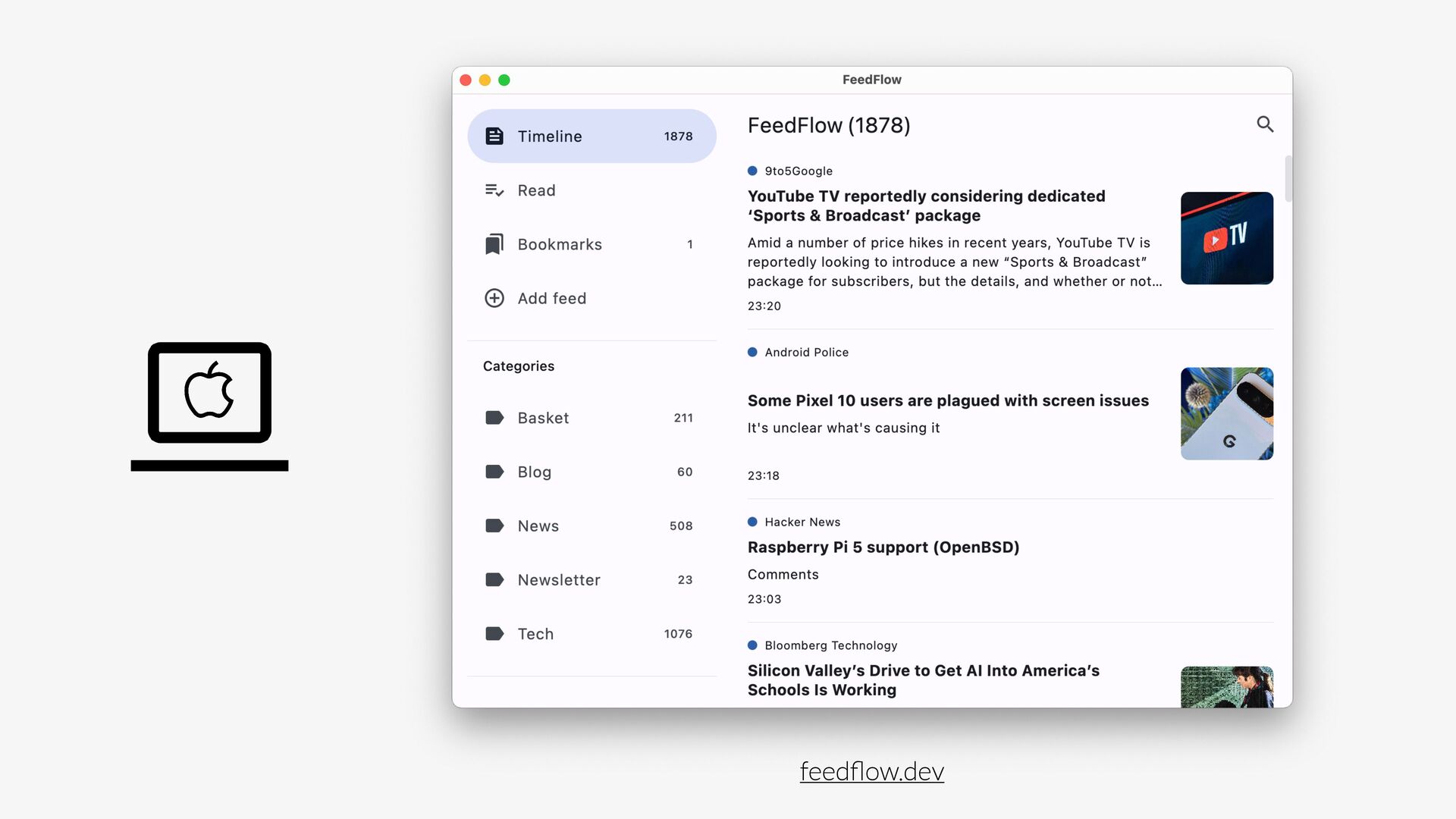Open the feedflow.dev link
Screen dimensions: 1456x819
[x=871, y=771]
